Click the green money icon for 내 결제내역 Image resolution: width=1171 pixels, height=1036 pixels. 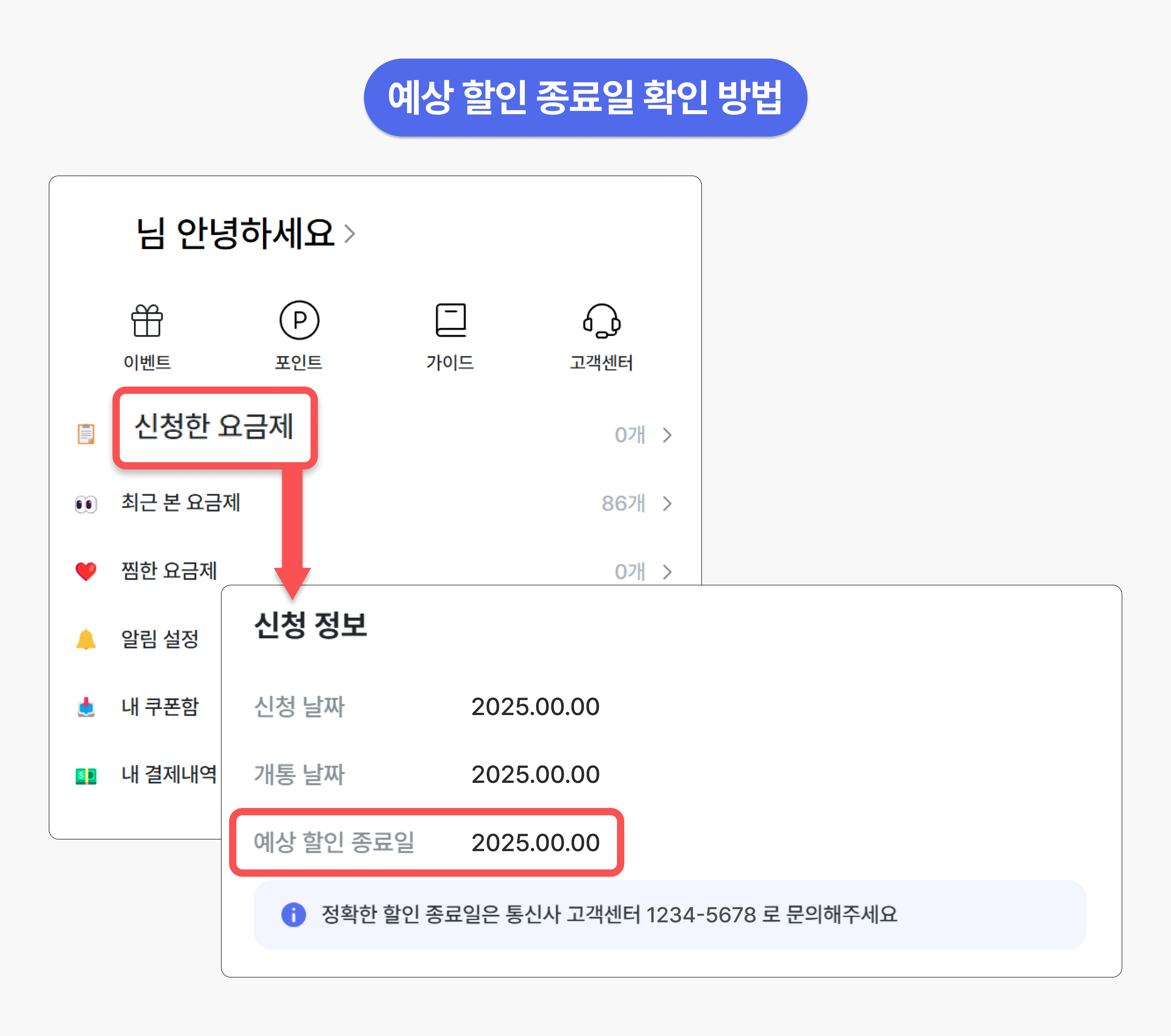pos(86,776)
